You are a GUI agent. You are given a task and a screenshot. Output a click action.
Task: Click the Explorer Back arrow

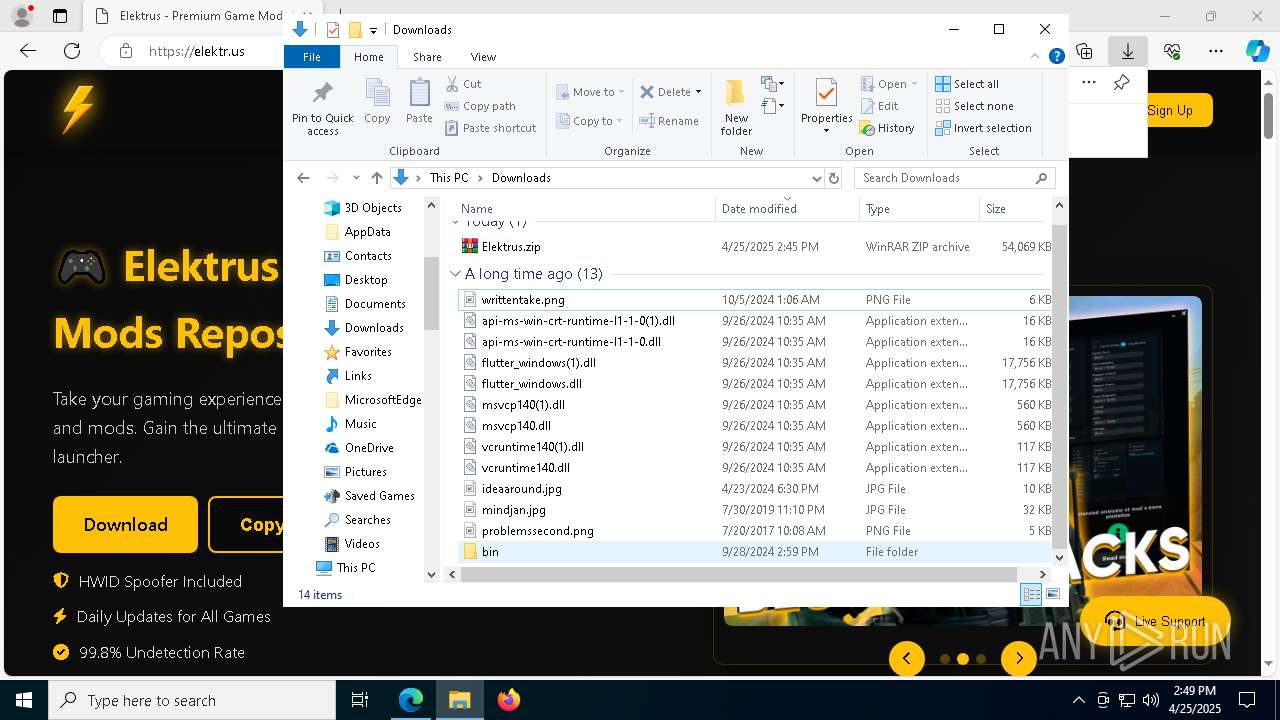[x=303, y=178]
